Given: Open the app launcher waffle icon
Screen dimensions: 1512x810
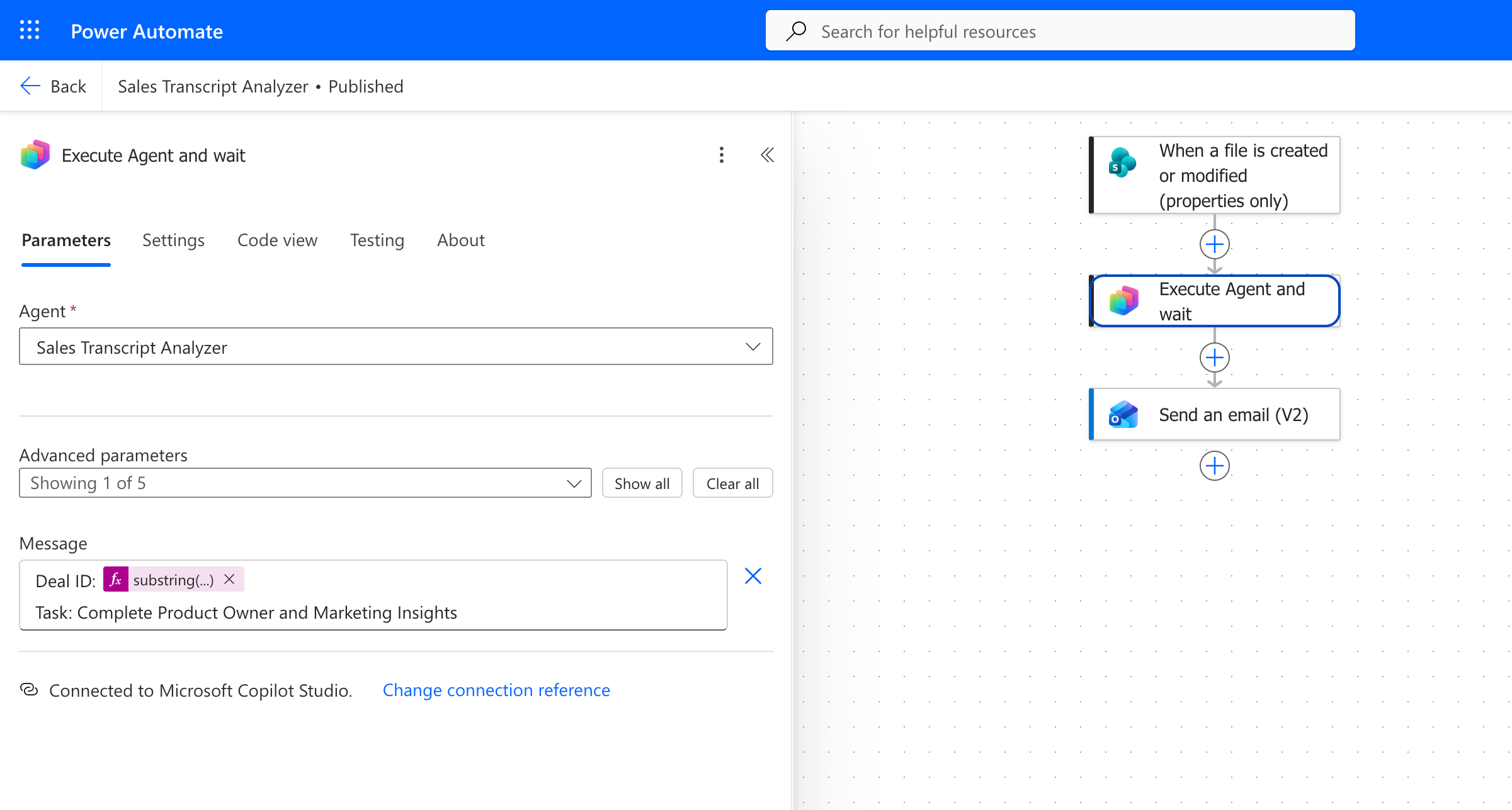Looking at the screenshot, I should point(30,30).
